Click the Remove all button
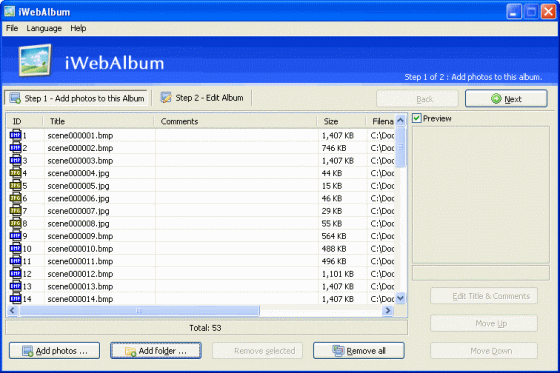 [x=359, y=351]
